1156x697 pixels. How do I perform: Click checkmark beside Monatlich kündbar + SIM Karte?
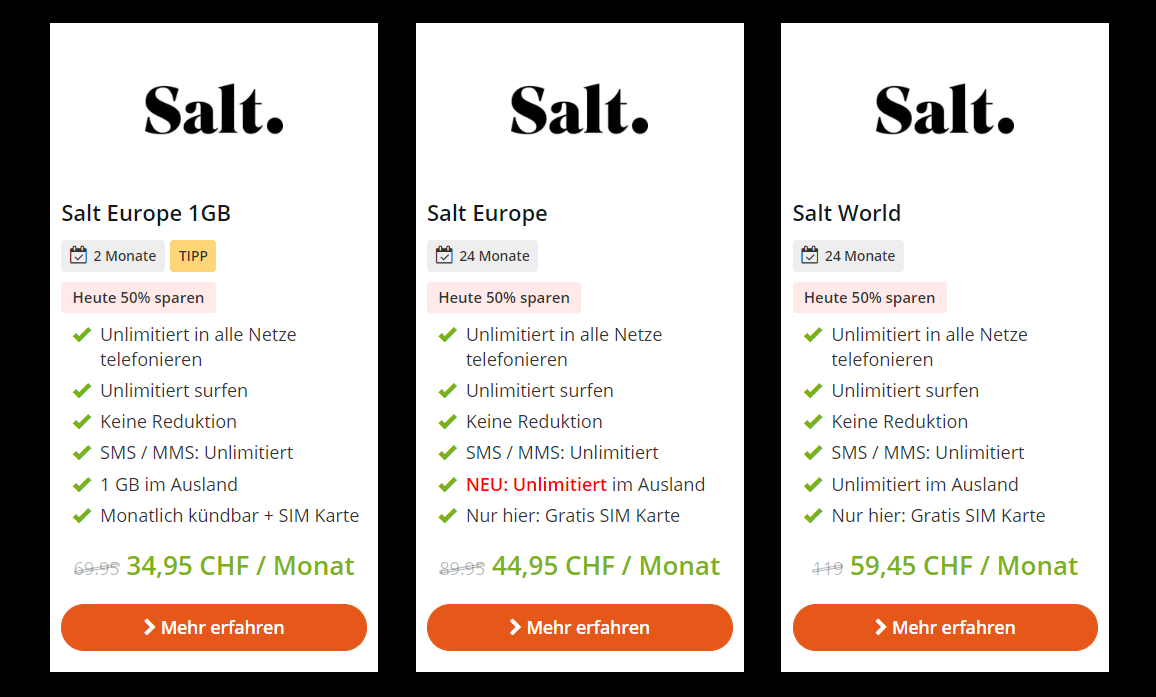82,516
